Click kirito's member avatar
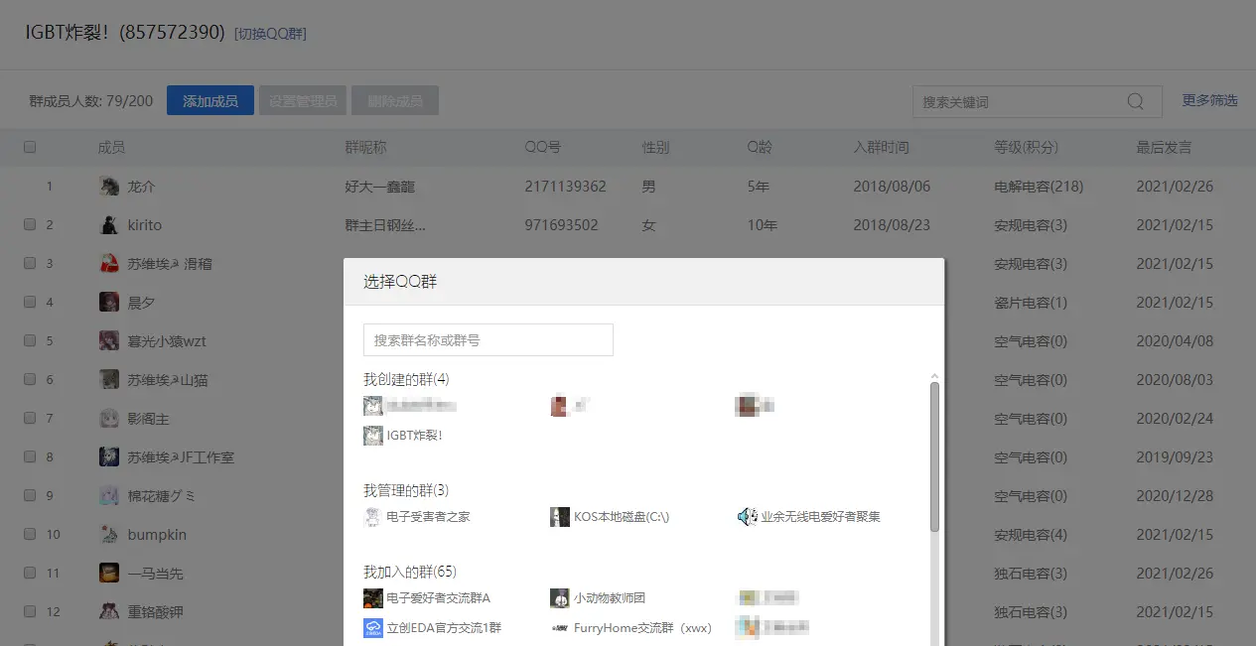 (x=109, y=225)
